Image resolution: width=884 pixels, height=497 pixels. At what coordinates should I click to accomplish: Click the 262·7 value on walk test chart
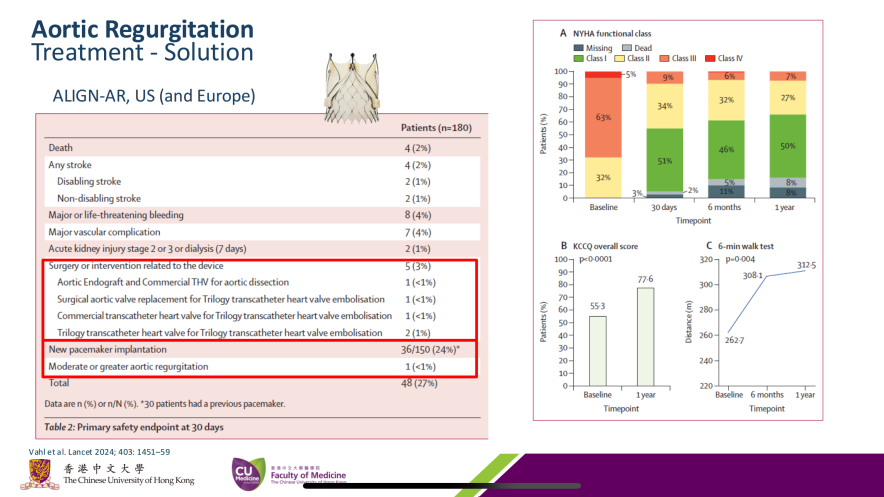pos(734,340)
